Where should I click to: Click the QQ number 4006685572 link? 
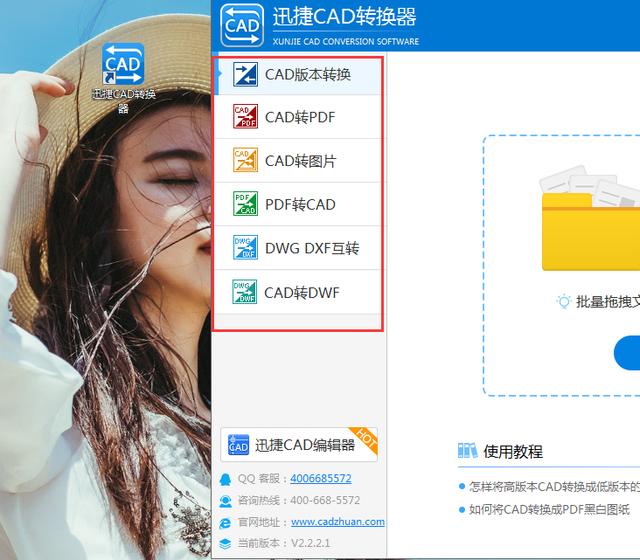[x=321, y=478]
